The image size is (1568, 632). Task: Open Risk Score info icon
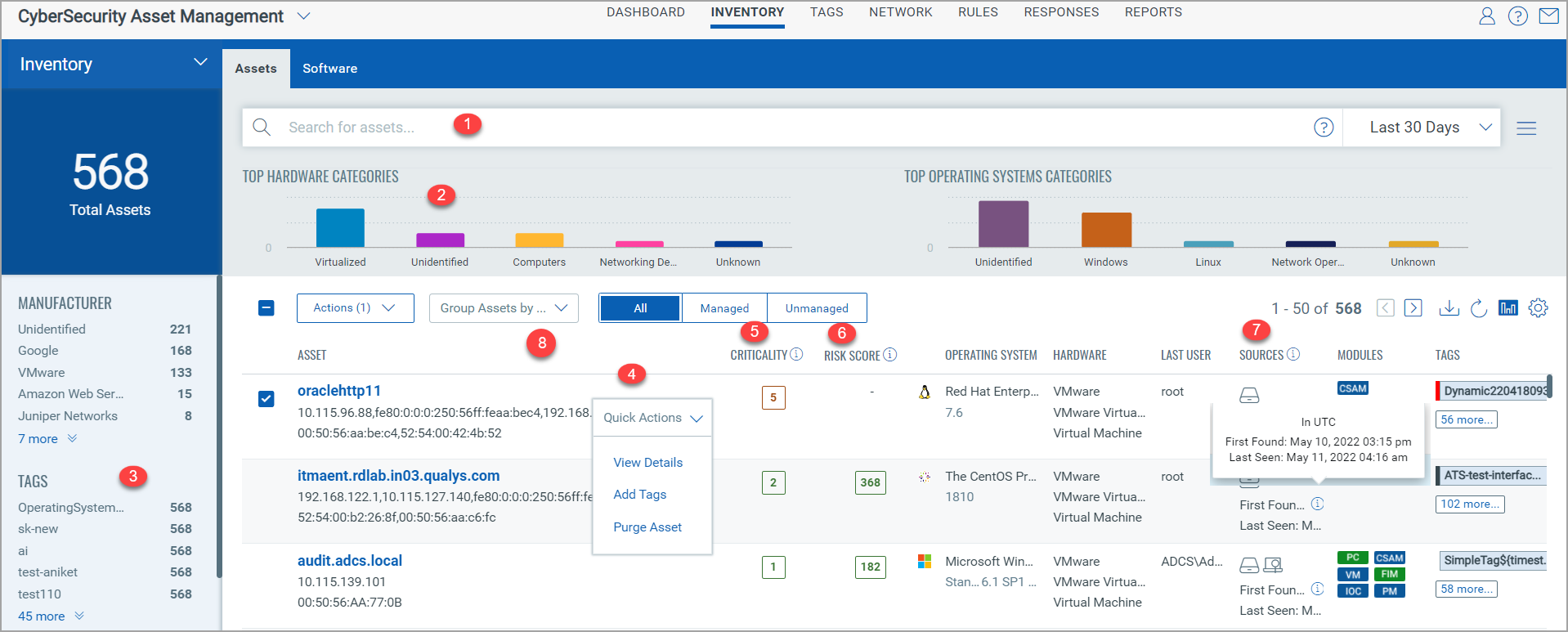pyautogui.click(x=890, y=354)
